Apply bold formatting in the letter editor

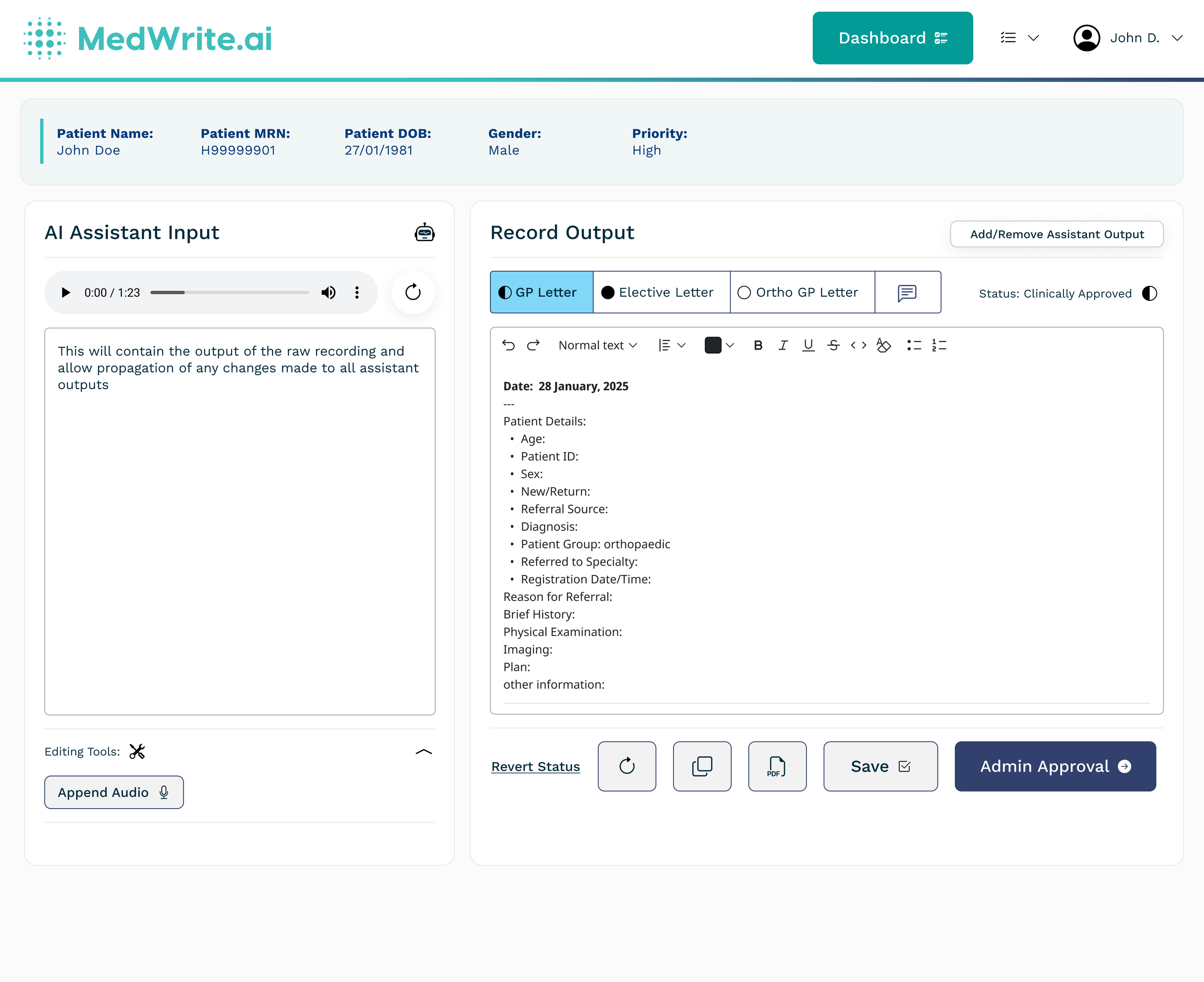(x=758, y=345)
